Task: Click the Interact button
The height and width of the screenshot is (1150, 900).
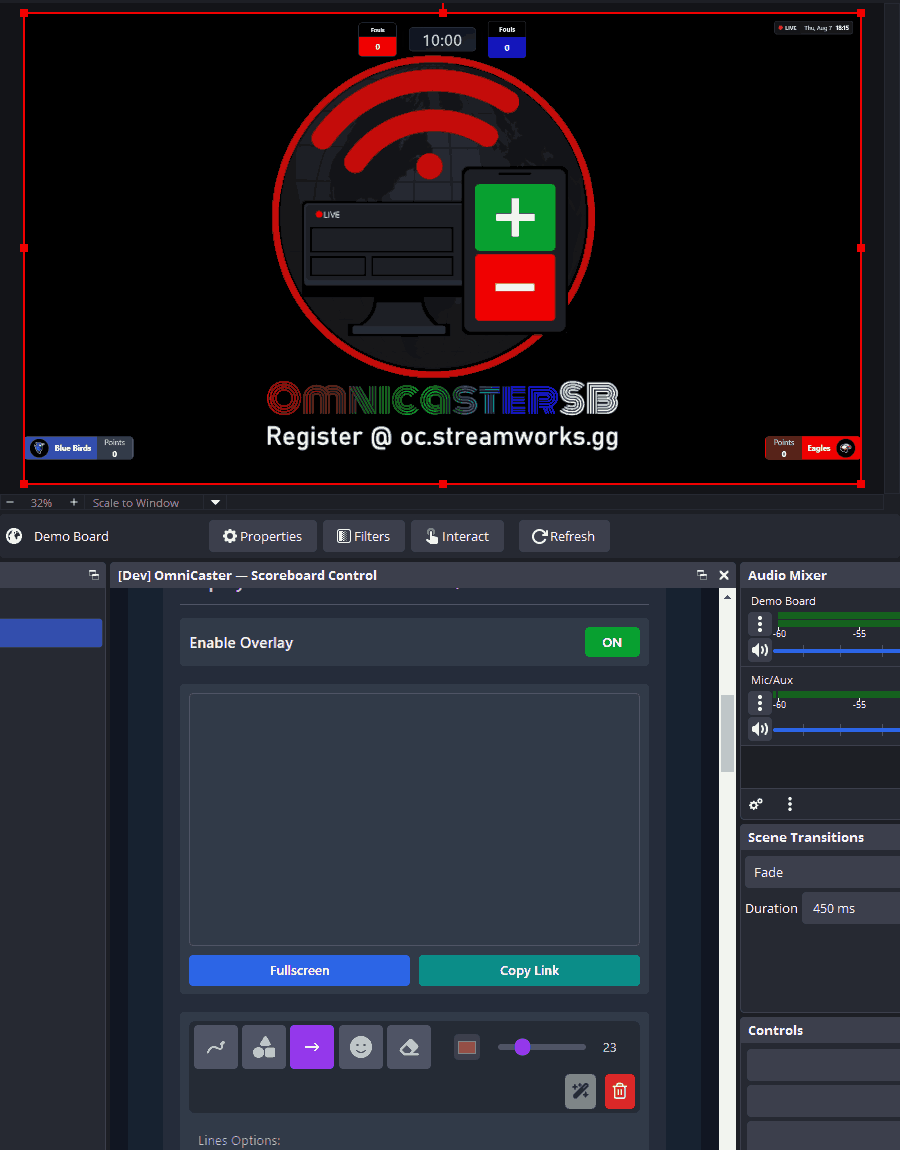Action: click(457, 536)
